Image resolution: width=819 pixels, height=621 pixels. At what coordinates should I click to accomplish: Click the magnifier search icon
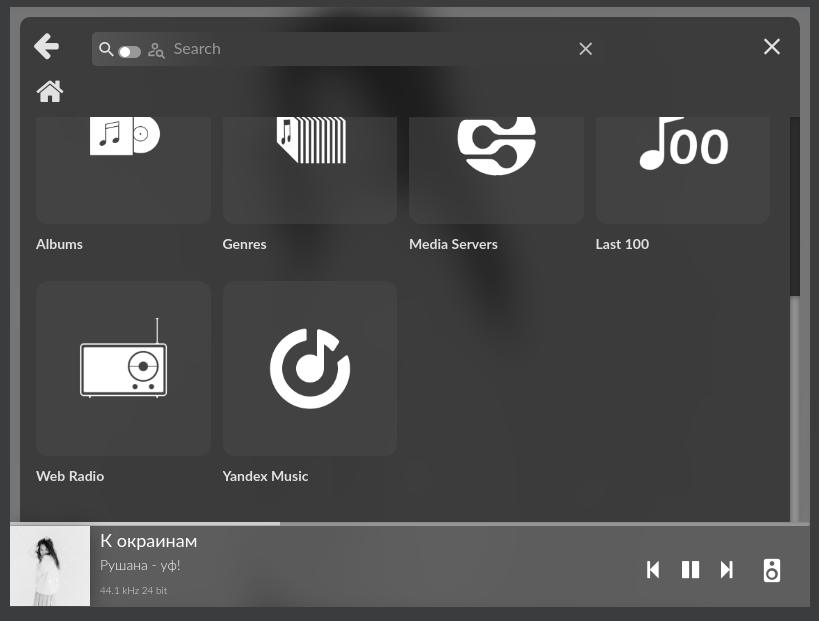point(106,49)
